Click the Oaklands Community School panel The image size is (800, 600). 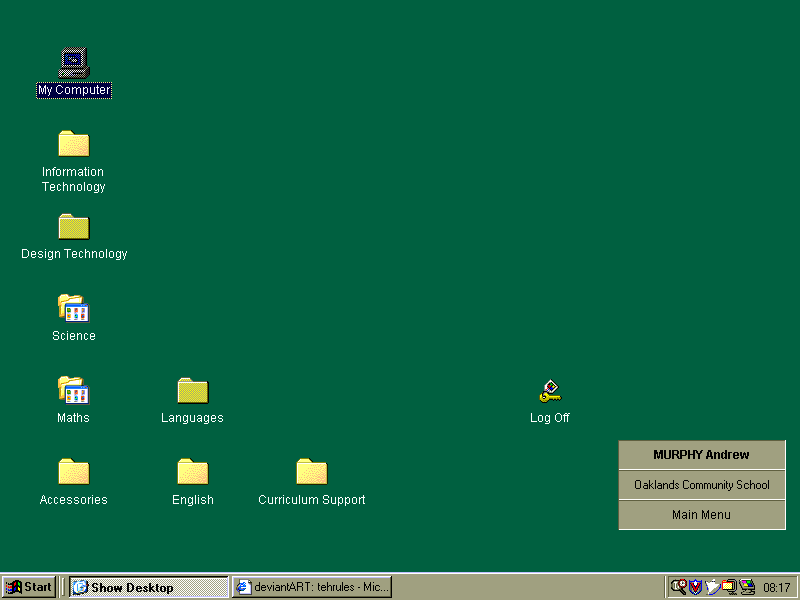(702, 485)
